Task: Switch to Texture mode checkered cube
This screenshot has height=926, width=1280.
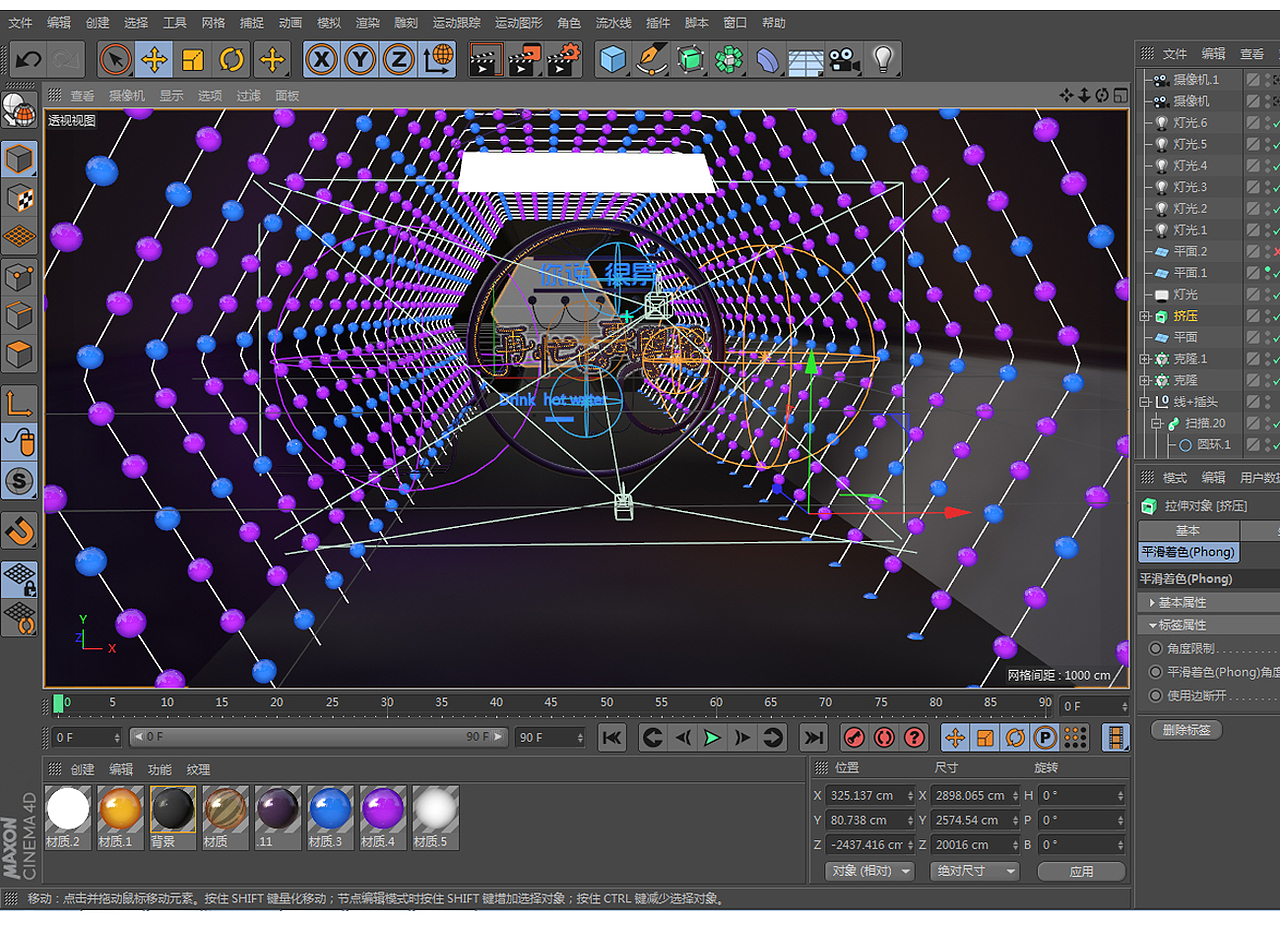Action: (20, 198)
